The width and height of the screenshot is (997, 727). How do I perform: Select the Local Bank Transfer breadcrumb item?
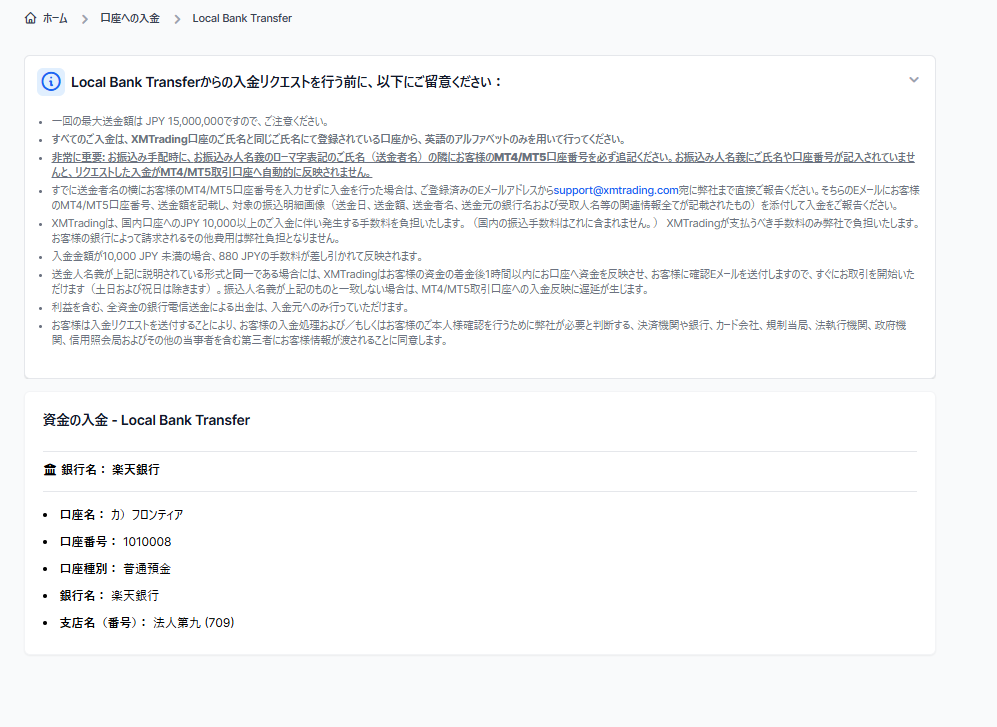[241, 17]
